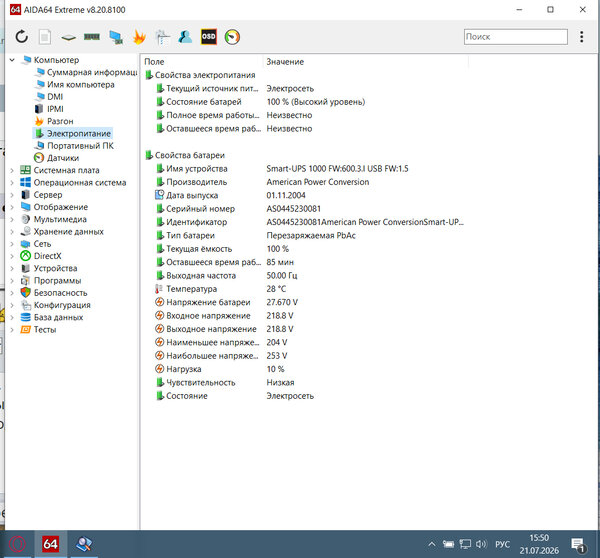600x558 pixels.
Task: Open the Opera browser taskbar icon
Action: pyautogui.click(x=17, y=544)
